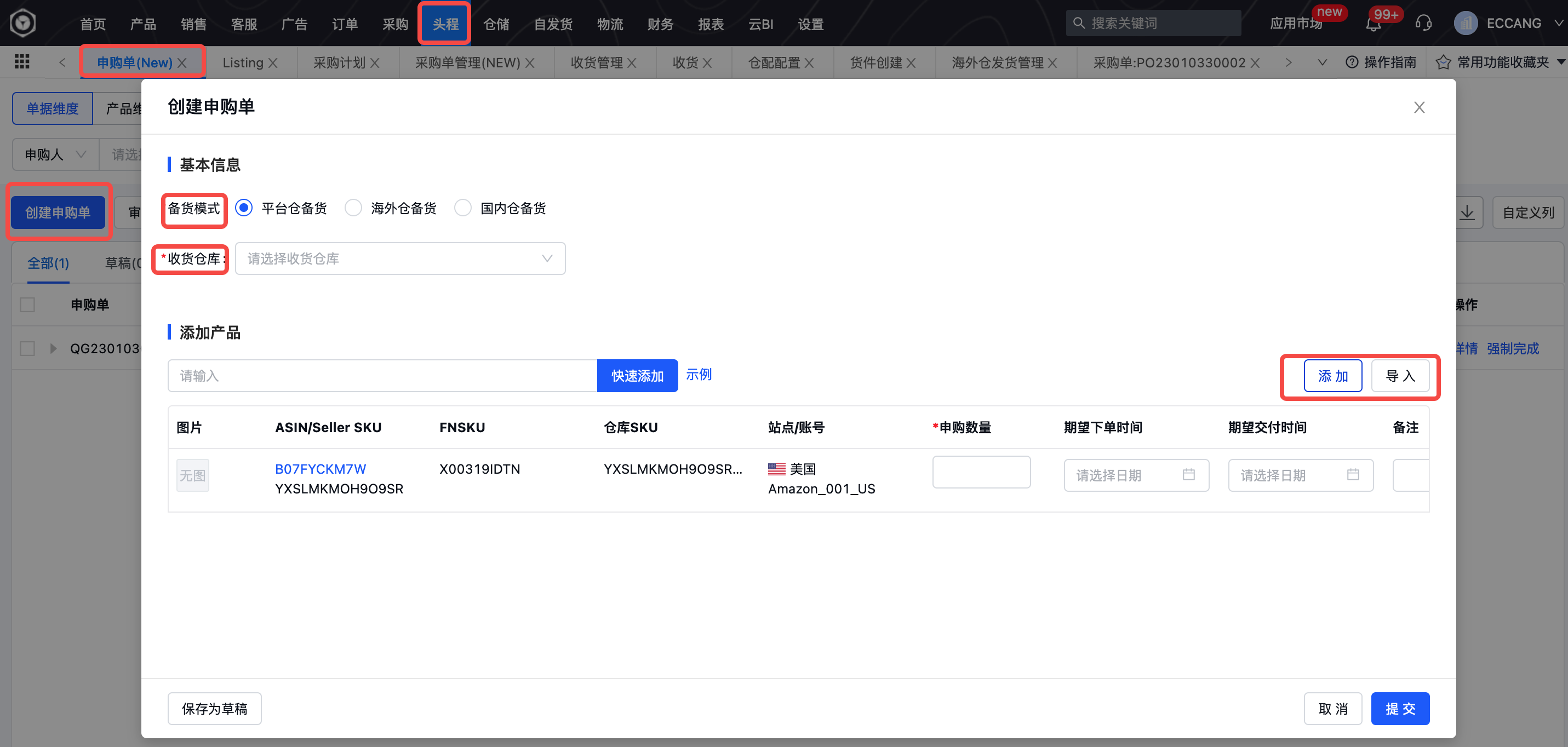Click the 申购数量 input field
Image resolution: width=1568 pixels, height=747 pixels.
pyautogui.click(x=981, y=472)
